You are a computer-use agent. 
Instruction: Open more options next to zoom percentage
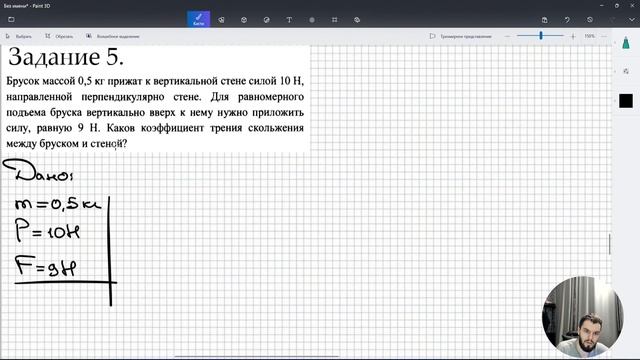(x=604, y=36)
